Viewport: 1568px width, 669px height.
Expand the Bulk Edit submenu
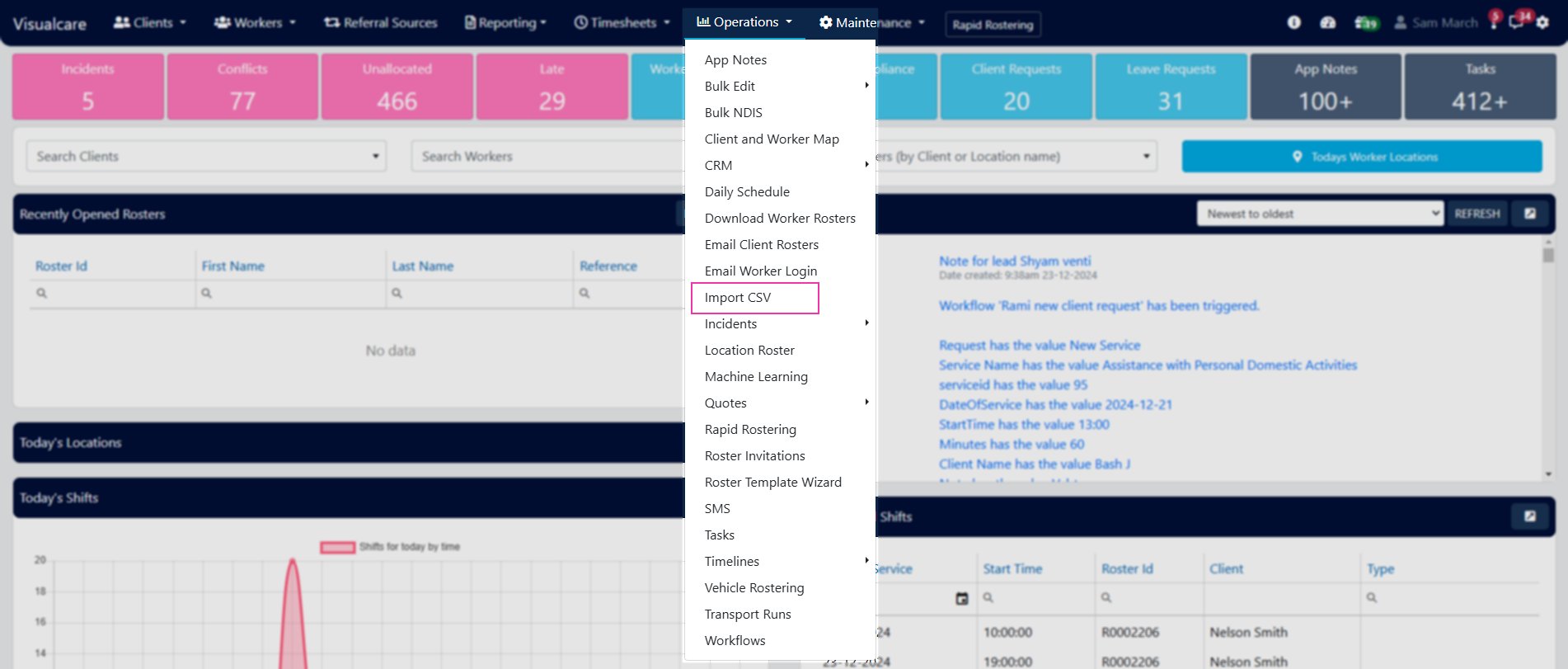click(x=780, y=86)
